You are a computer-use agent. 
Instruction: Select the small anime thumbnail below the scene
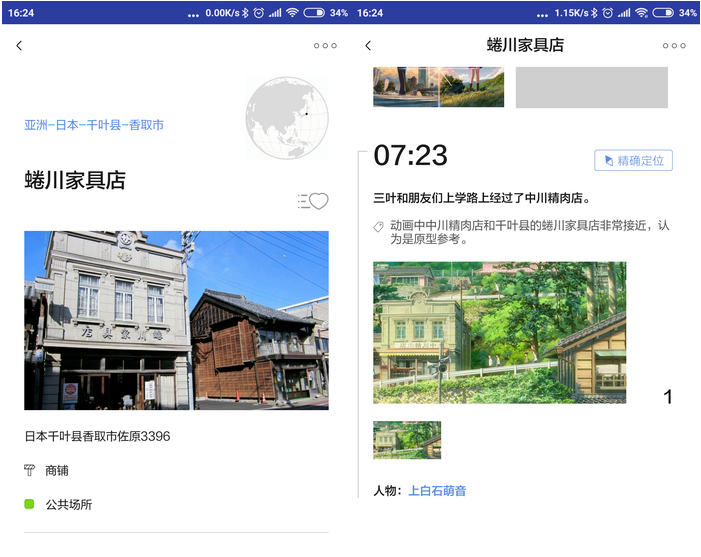(x=407, y=440)
